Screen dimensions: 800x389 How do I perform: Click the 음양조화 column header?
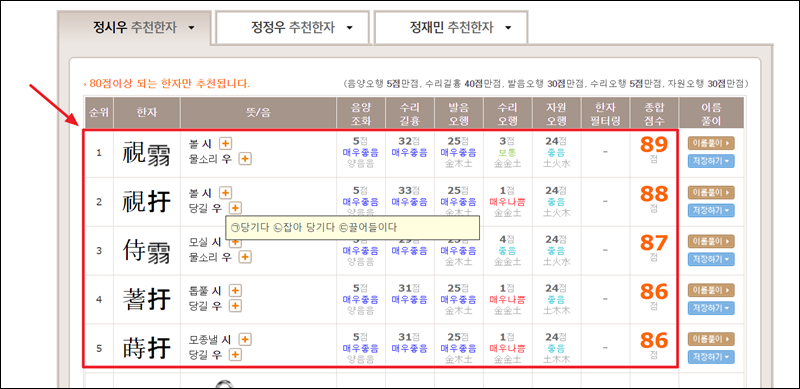point(361,113)
